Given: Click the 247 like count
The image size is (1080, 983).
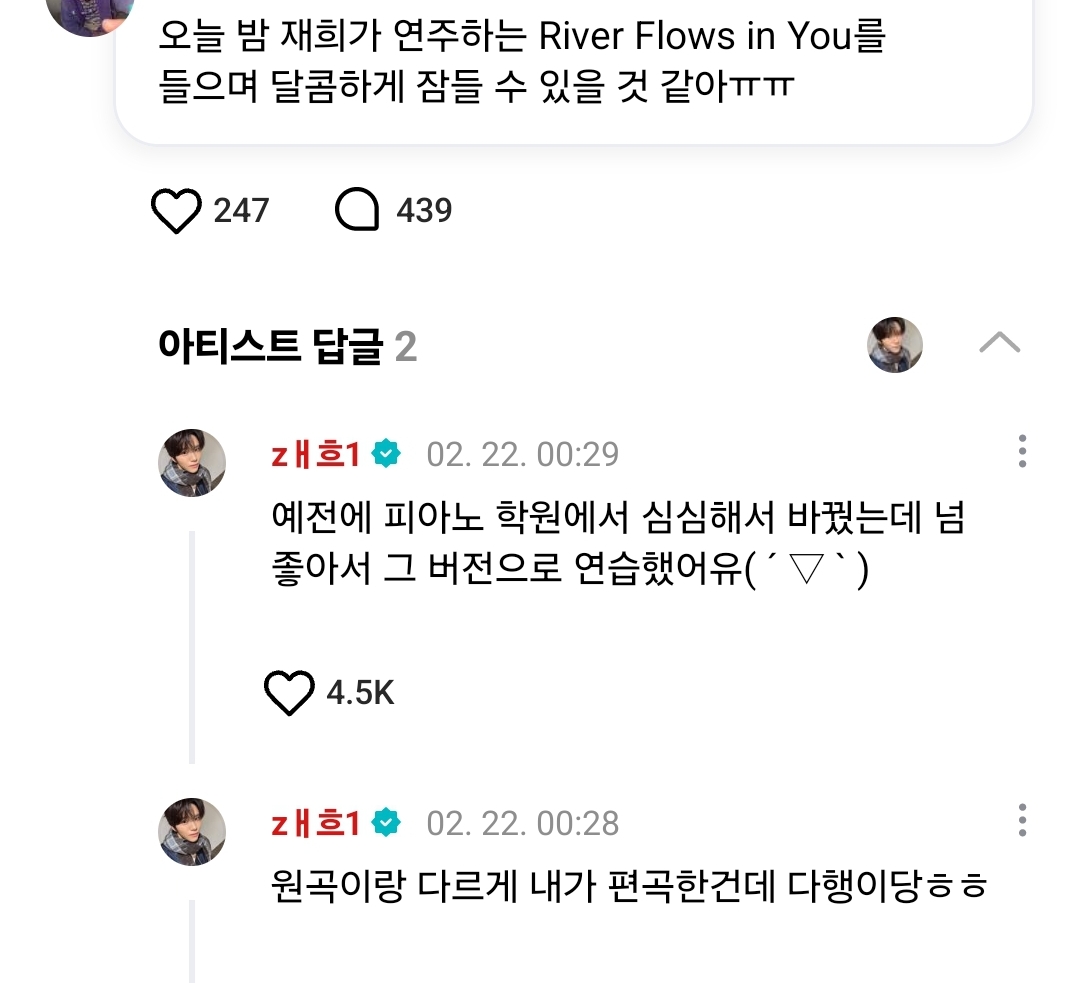Looking at the screenshot, I should click(241, 211).
